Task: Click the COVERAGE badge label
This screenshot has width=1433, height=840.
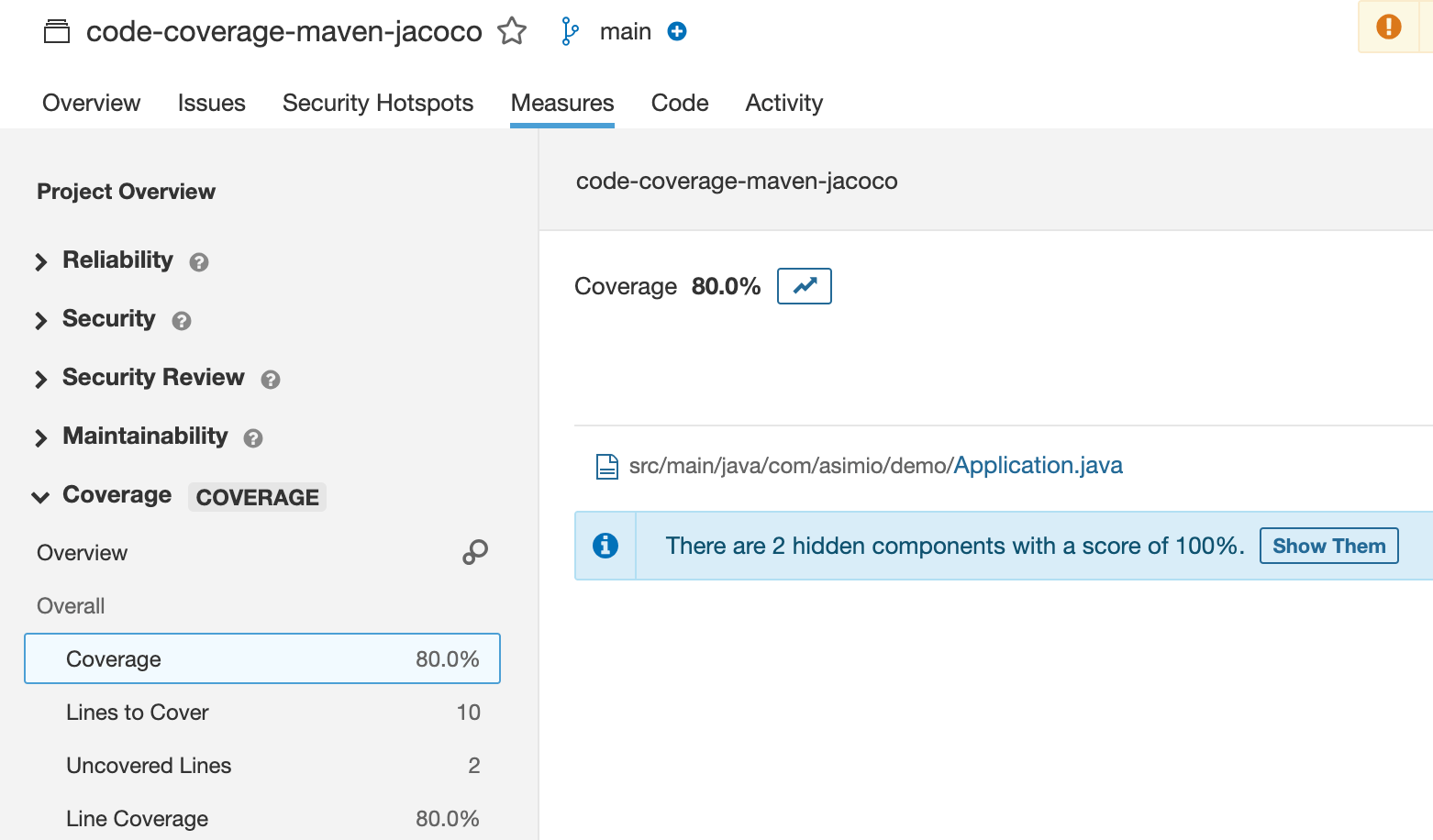Action: (x=258, y=497)
